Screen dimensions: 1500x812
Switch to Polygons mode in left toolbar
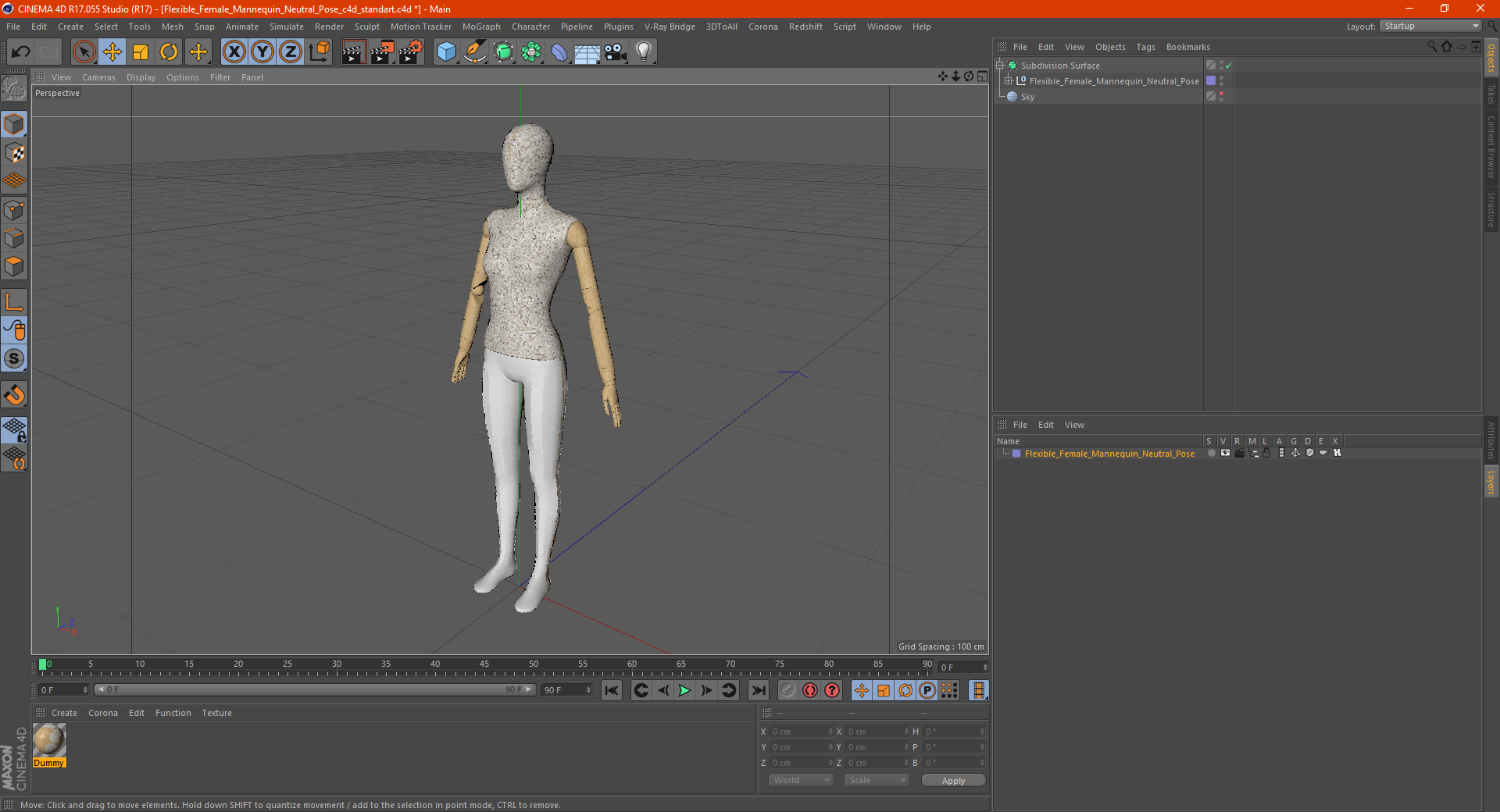(14, 266)
